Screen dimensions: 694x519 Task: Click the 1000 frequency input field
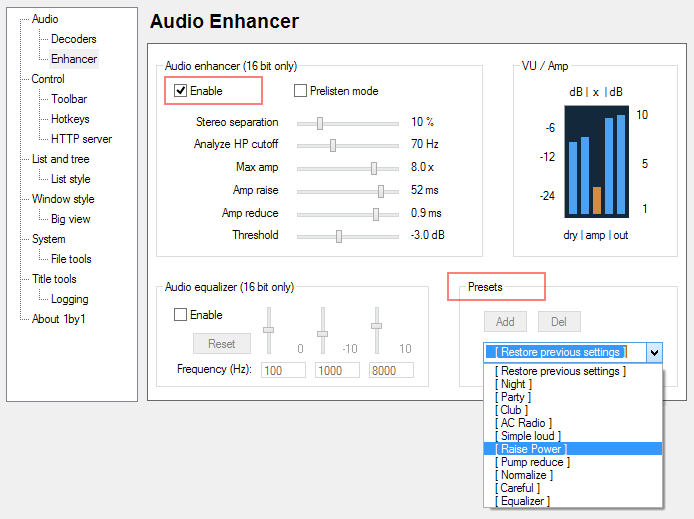337,370
